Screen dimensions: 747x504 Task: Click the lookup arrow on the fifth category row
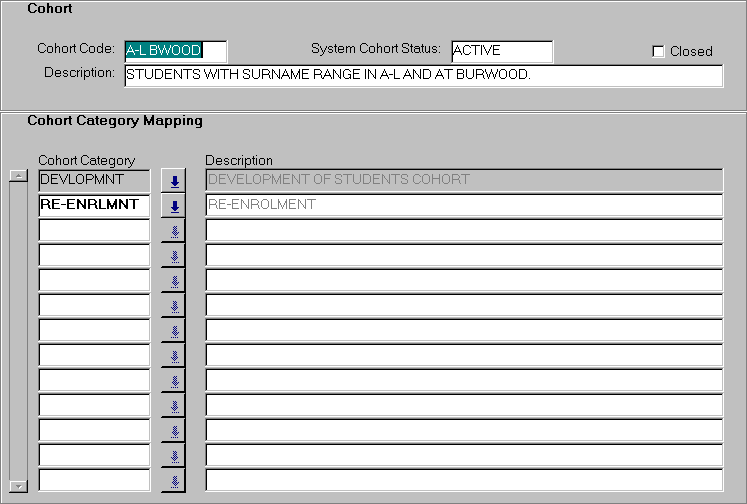coord(174,281)
